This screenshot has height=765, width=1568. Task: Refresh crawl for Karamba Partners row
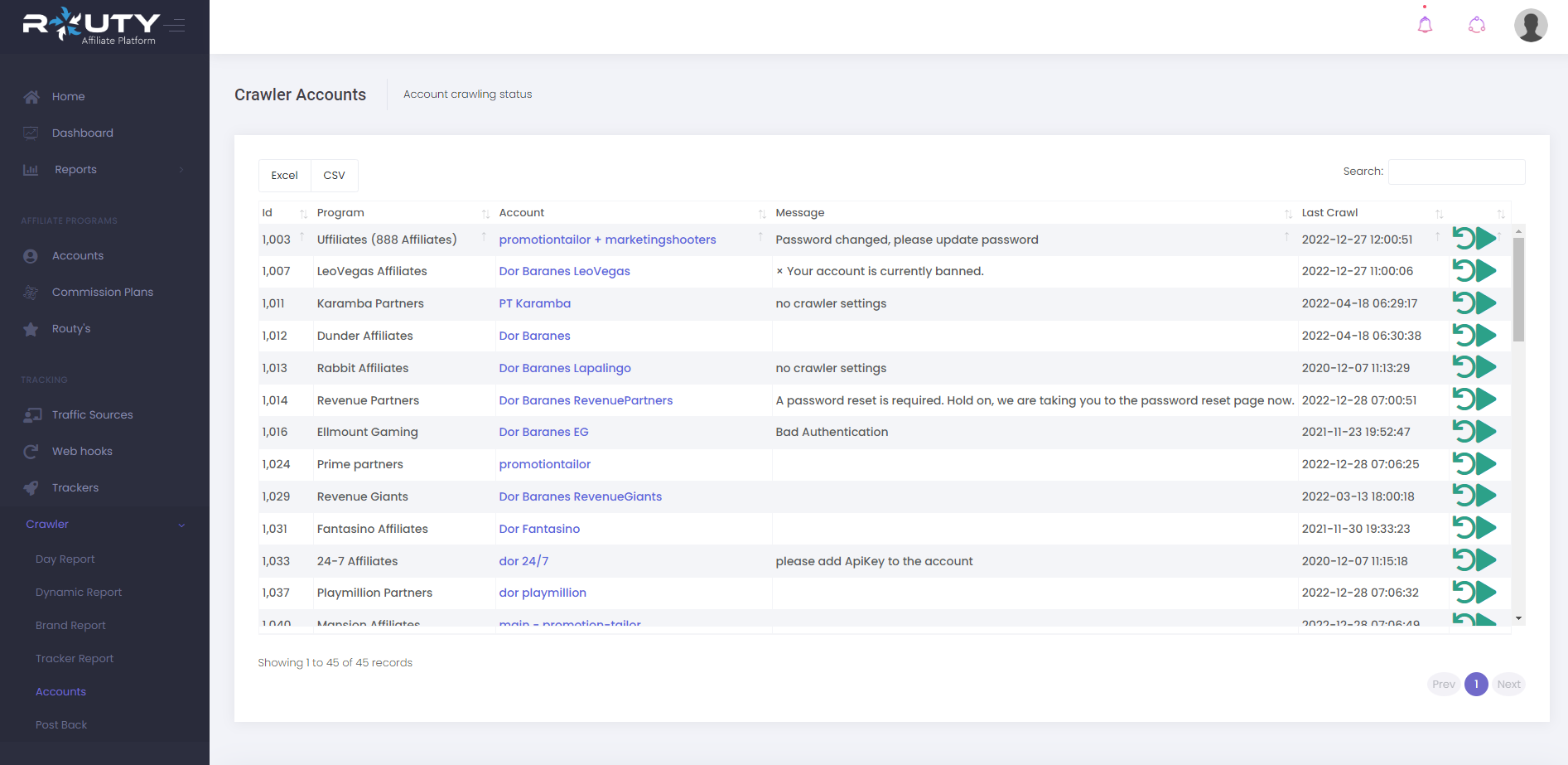point(1464,303)
